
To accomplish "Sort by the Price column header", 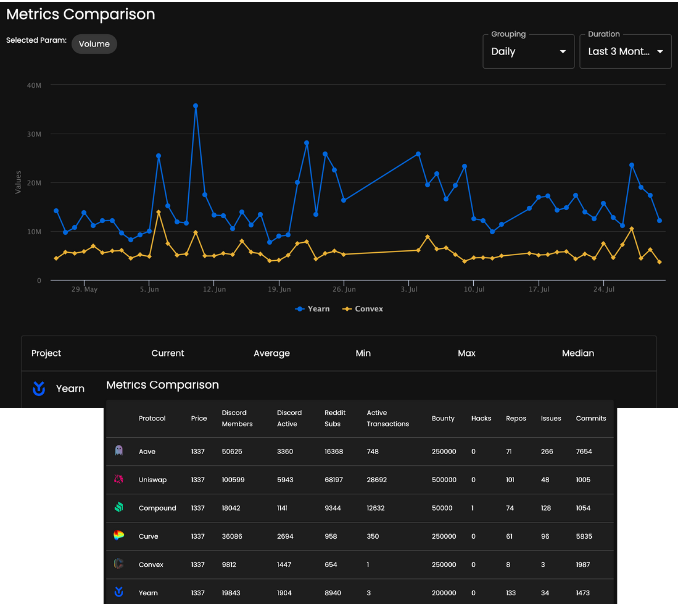I will pyautogui.click(x=198, y=418).
